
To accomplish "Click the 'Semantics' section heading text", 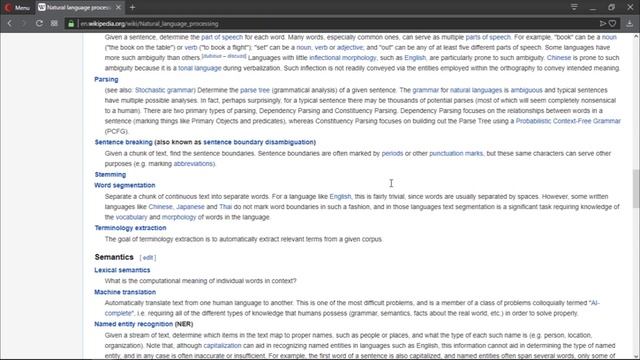I will (x=114, y=257).
